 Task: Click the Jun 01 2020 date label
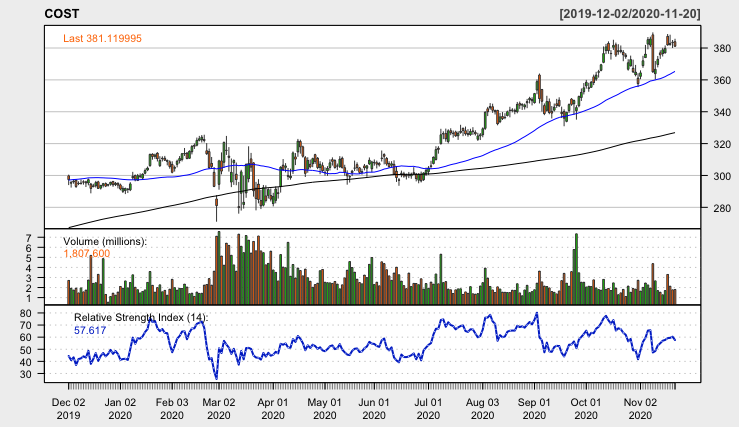point(374,409)
